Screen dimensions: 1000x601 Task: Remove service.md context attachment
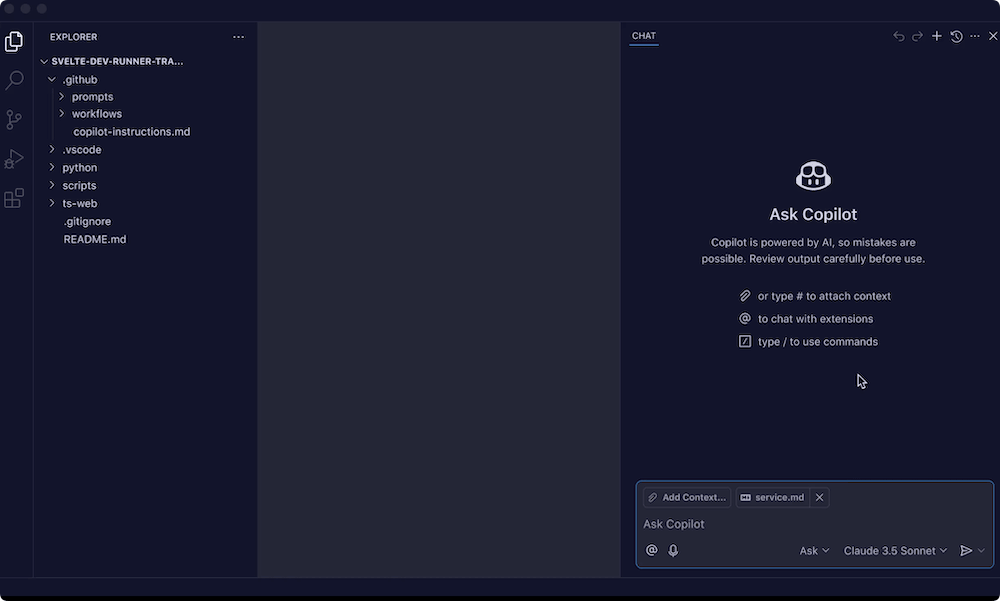click(x=820, y=497)
